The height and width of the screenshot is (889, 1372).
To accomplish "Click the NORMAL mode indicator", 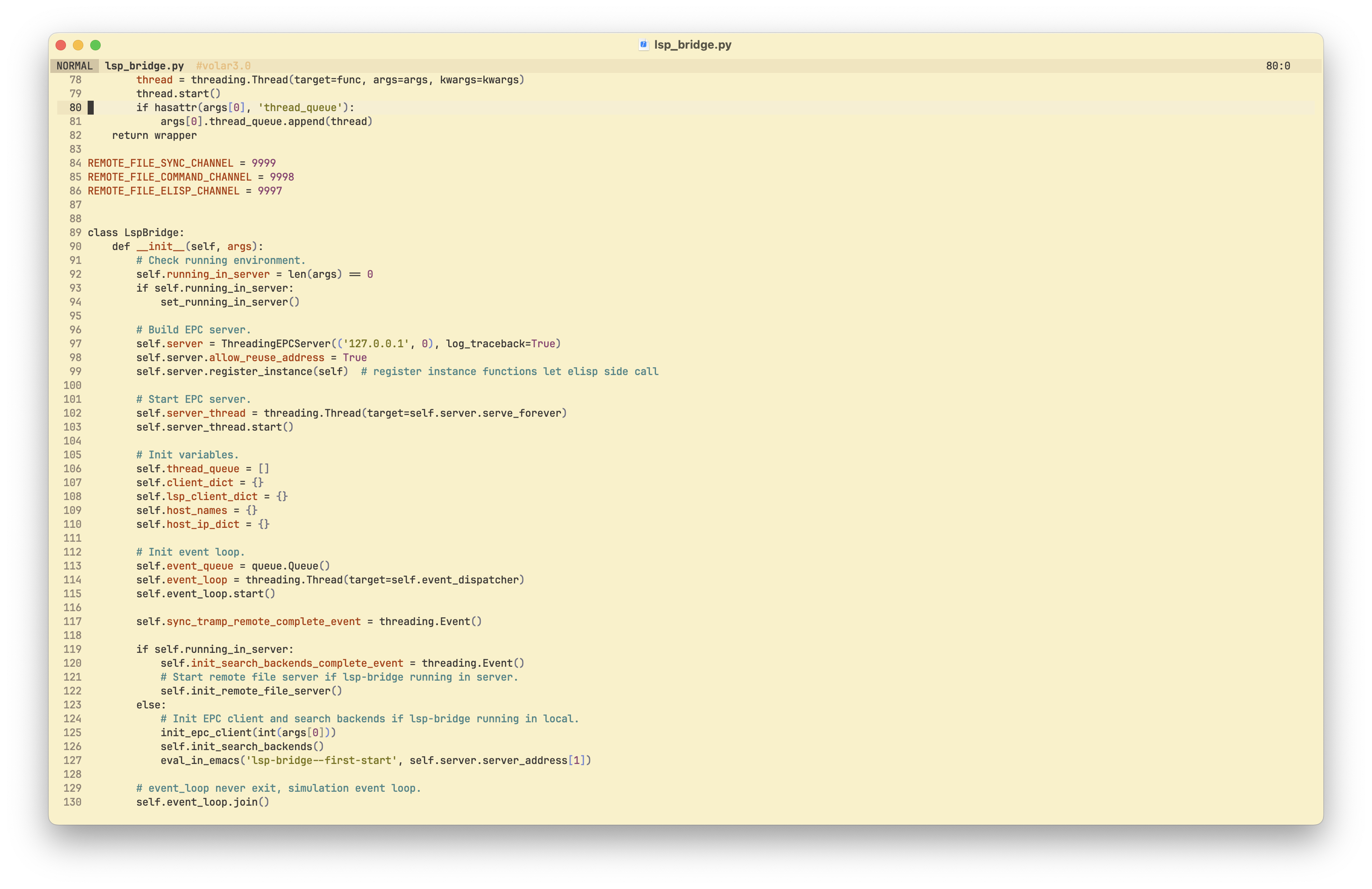I will click(x=74, y=66).
